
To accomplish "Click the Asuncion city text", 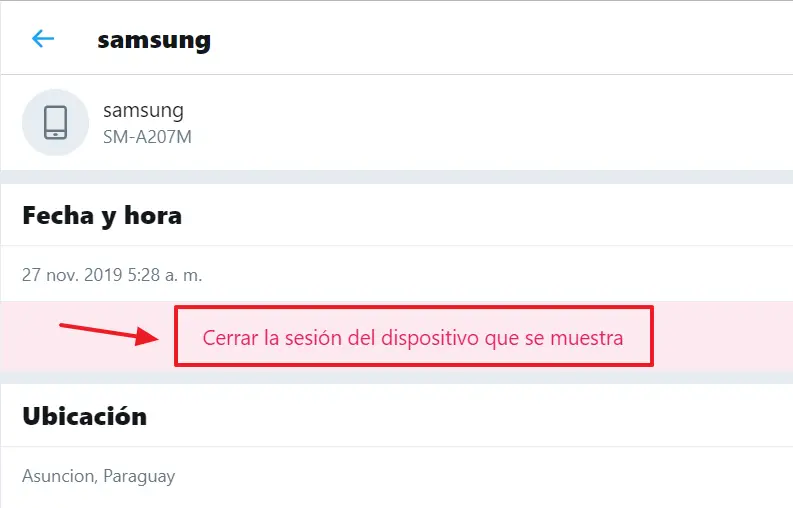I will (60, 476).
